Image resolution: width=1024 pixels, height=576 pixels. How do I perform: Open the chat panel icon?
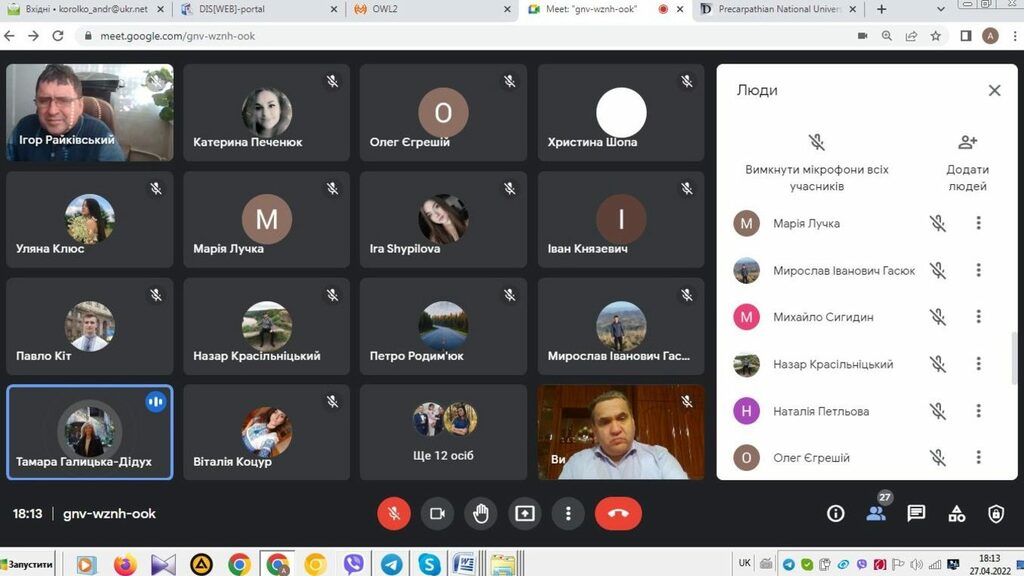click(916, 513)
